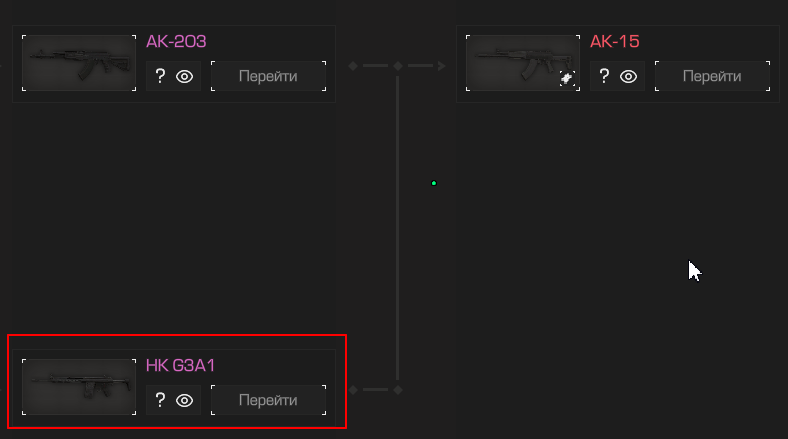Screen dimensions: 788x439
Task: Click the pink HK G3A1 title text
Action: point(180,365)
